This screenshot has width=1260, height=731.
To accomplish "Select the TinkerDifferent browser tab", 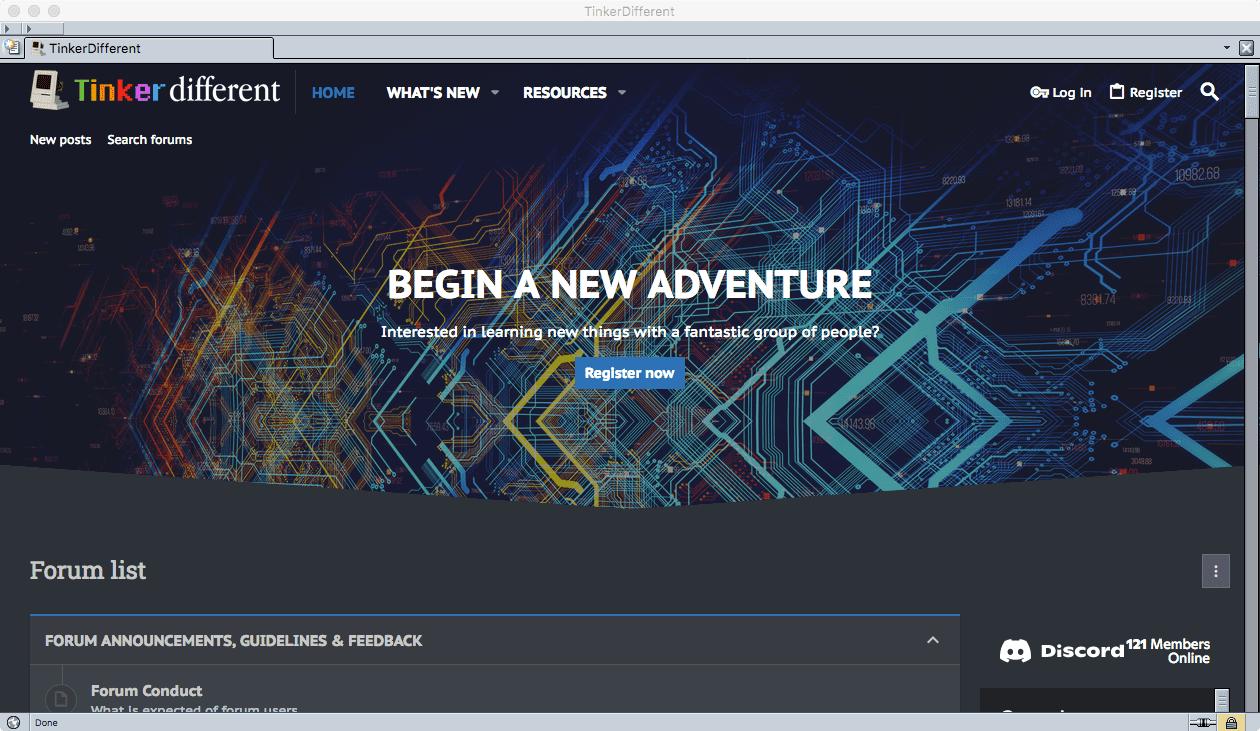I will [148, 47].
